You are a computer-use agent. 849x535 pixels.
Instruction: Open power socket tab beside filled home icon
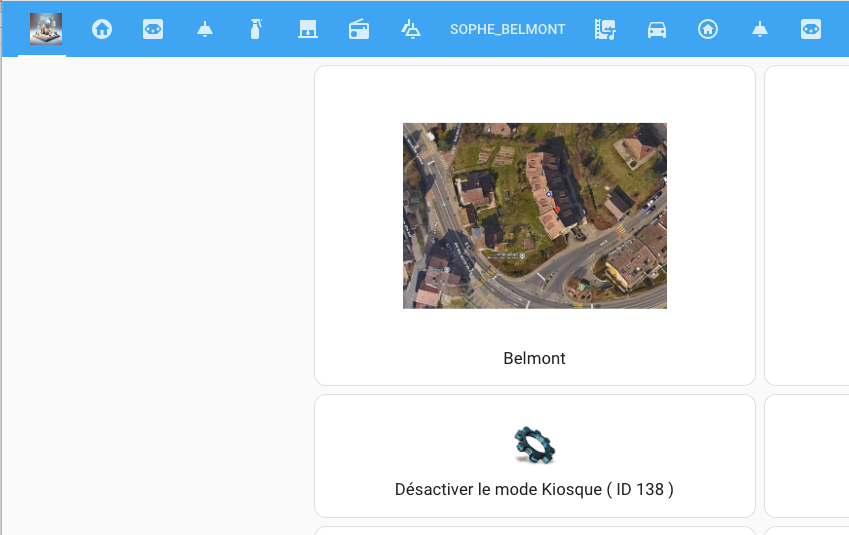coord(153,29)
